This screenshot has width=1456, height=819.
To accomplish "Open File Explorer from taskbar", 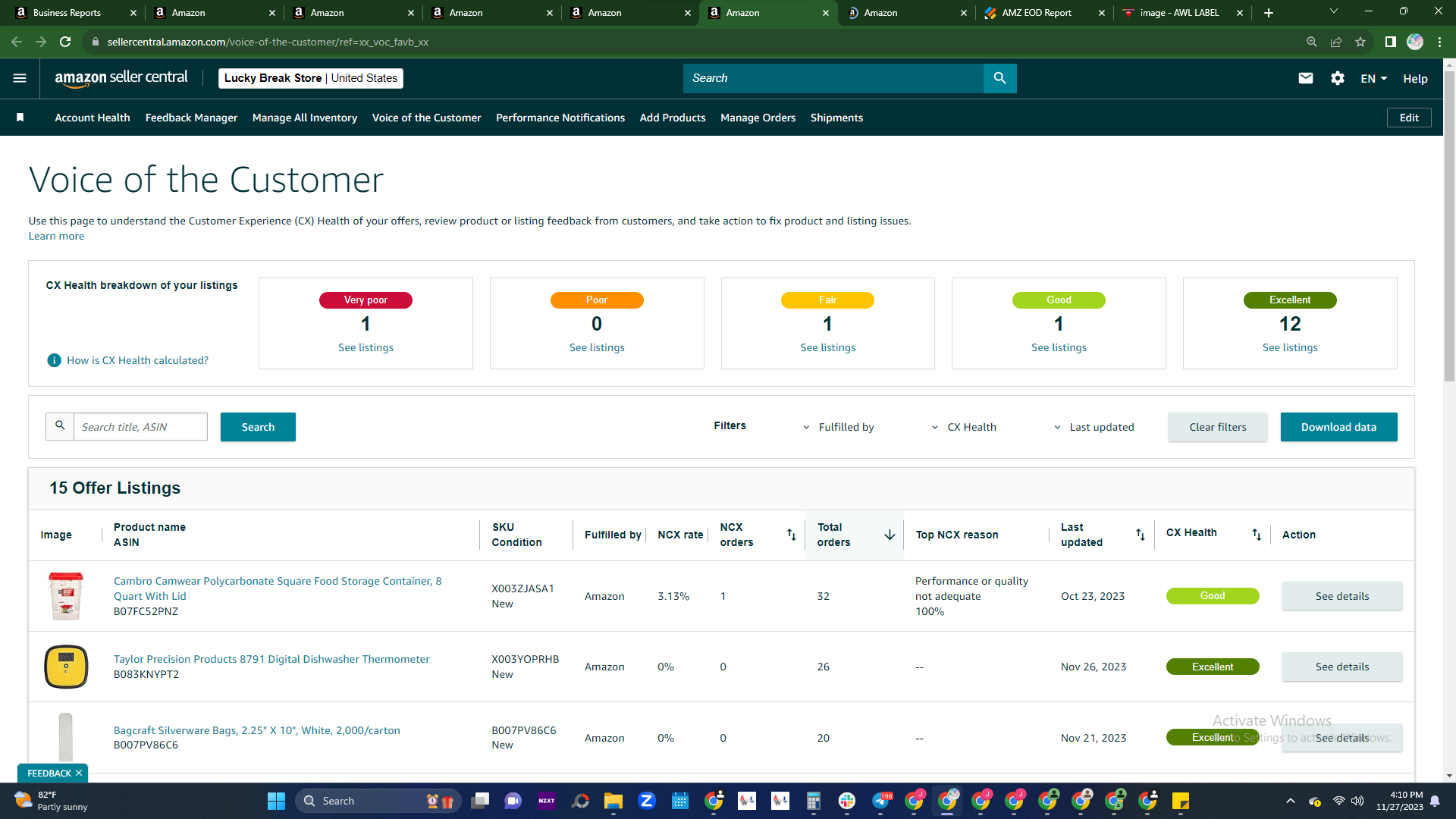I will [x=613, y=801].
